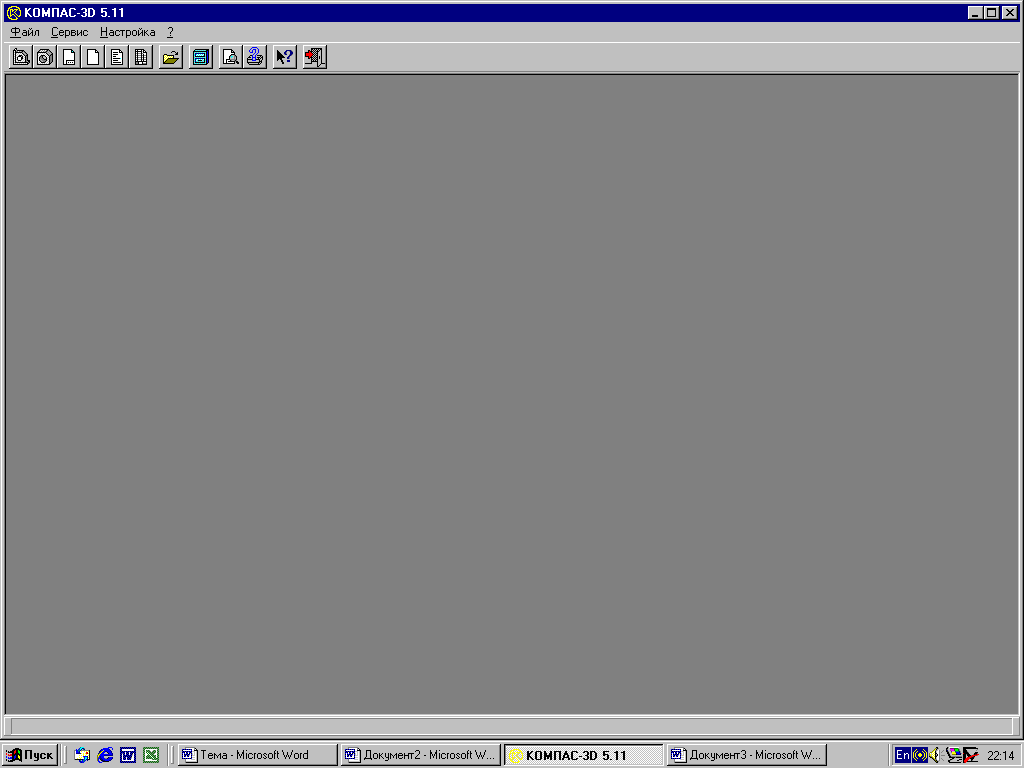
Task: Click the blank page new document icon
Action: click(93, 57)
